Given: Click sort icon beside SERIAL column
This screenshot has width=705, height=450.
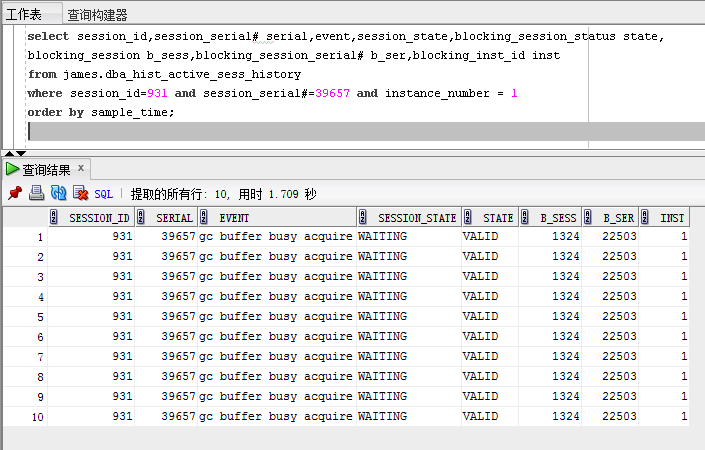Looking at the screenshot, I should [141, 217].
